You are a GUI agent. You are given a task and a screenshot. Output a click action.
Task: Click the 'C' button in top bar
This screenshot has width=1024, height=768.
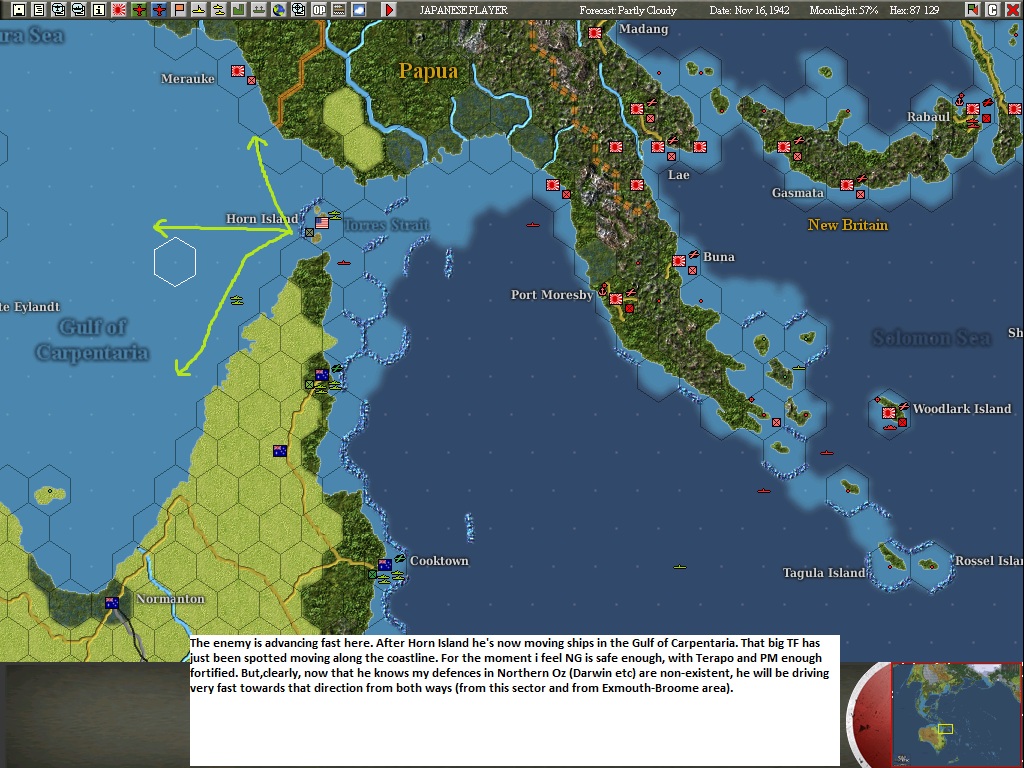[993, 10]
